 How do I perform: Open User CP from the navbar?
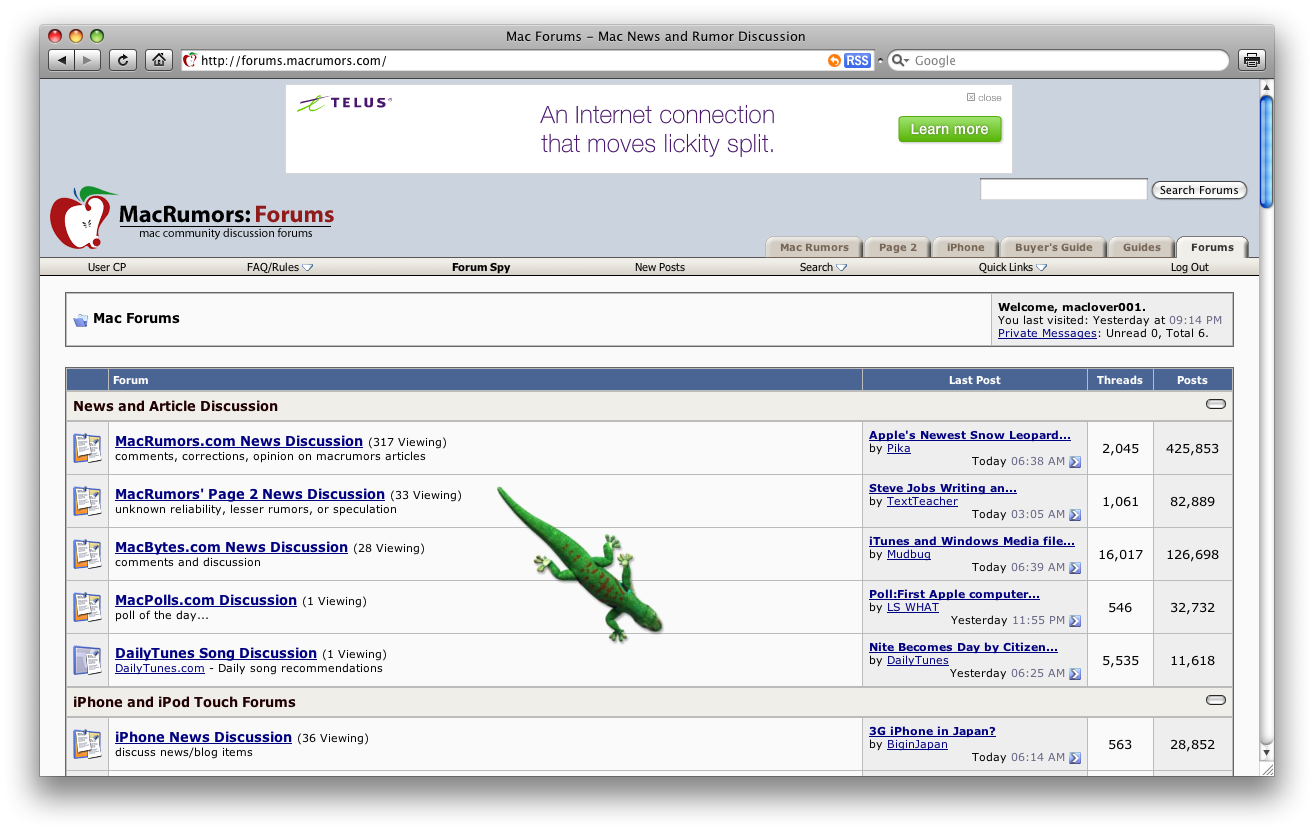click(x=107, y=267)
